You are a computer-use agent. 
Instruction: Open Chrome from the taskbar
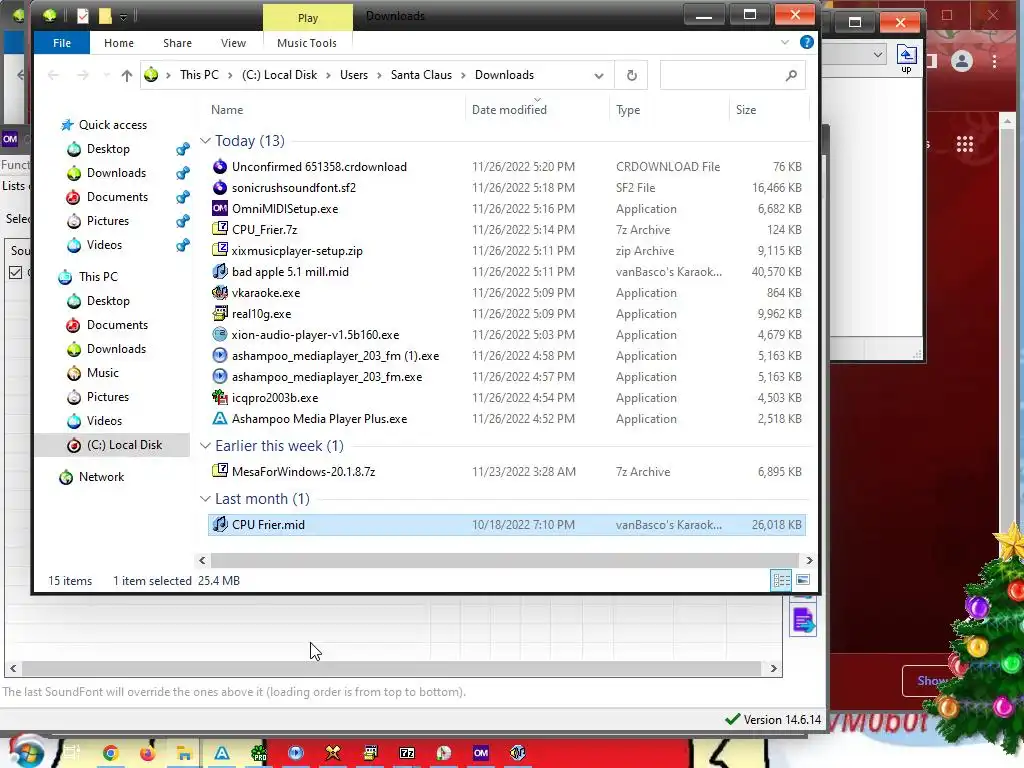click(x=110, y=754)
